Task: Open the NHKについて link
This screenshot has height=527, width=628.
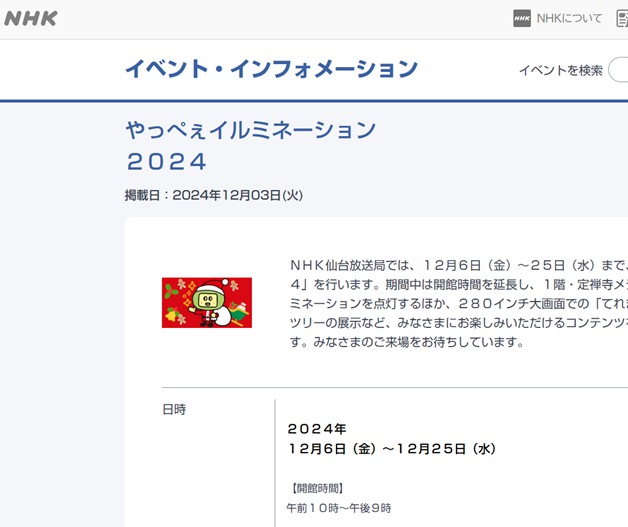Action: click(x=569, y=18)
